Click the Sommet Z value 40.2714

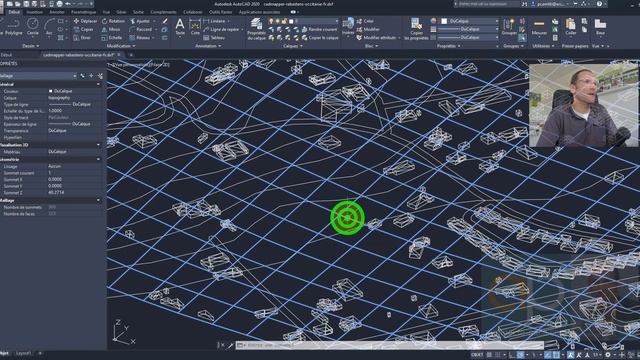pyautogui.click(x=56, y=192)
